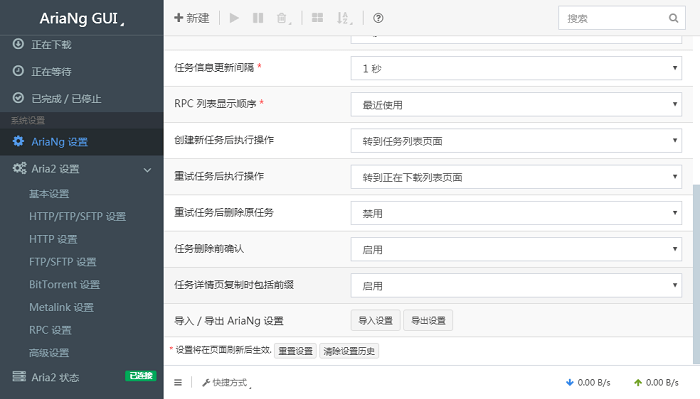Click the Aria2 设置 gears icon
The height and width of the screenshot is (399, 700).
coord(19,168)
